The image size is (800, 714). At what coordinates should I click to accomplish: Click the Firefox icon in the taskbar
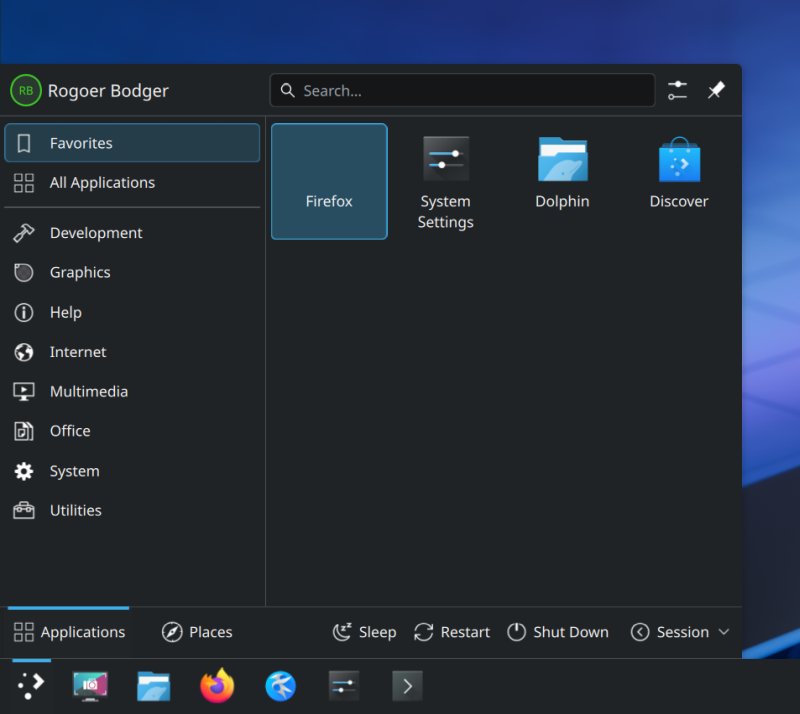click(x=217, y=686)
